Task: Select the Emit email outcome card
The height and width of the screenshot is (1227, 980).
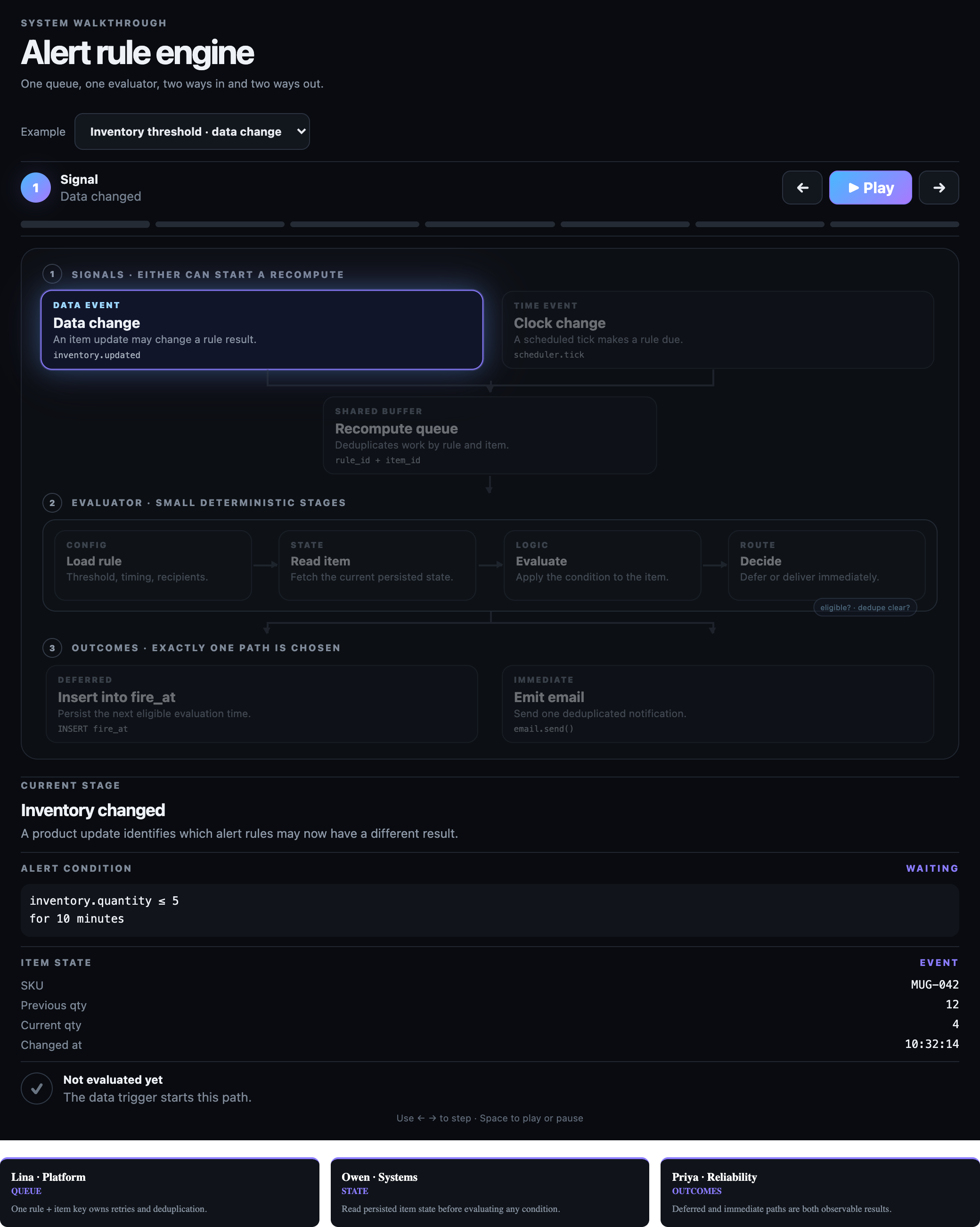Action: 718,704
